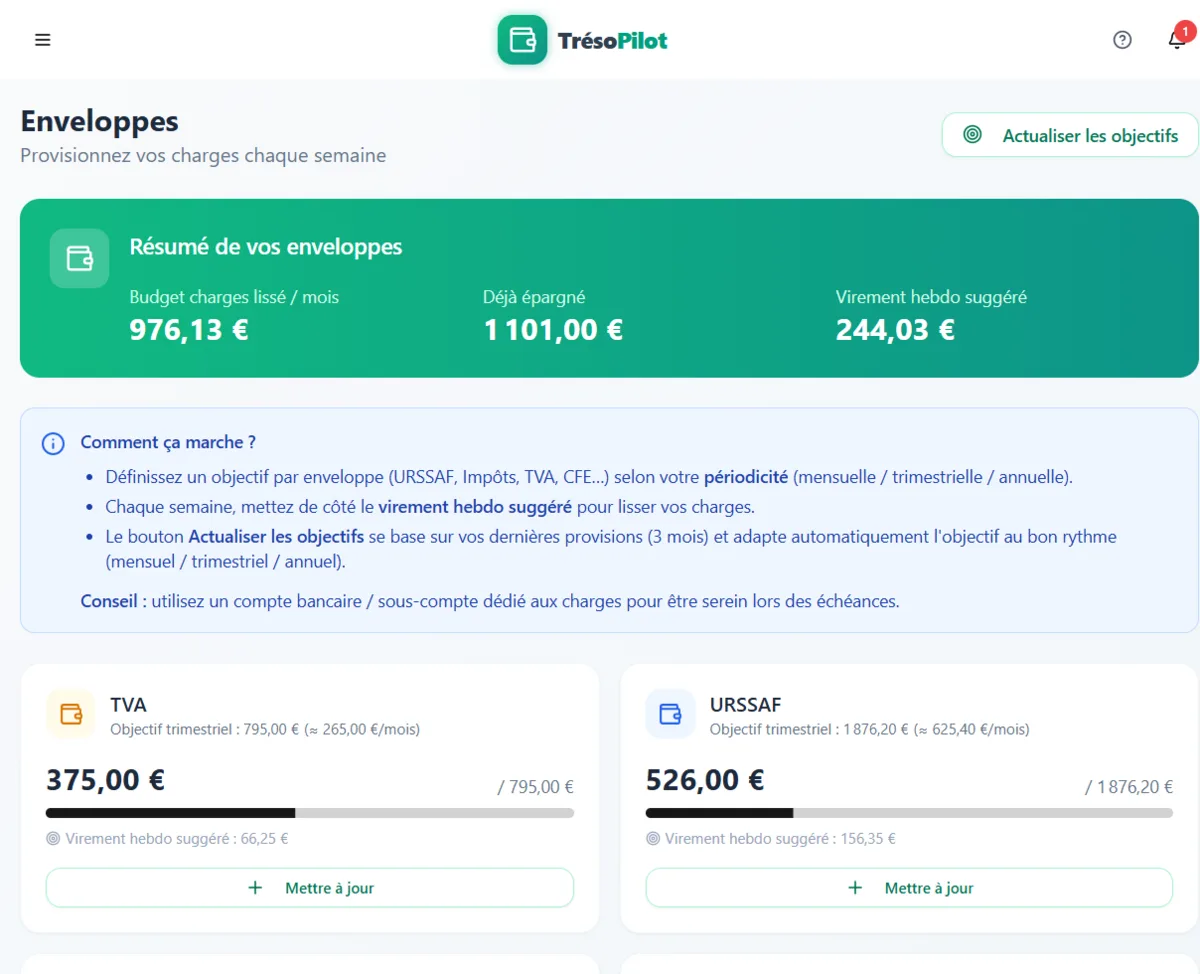Select the TVA amount 375,00 €

pyautogui.click(x=104, y=779)
